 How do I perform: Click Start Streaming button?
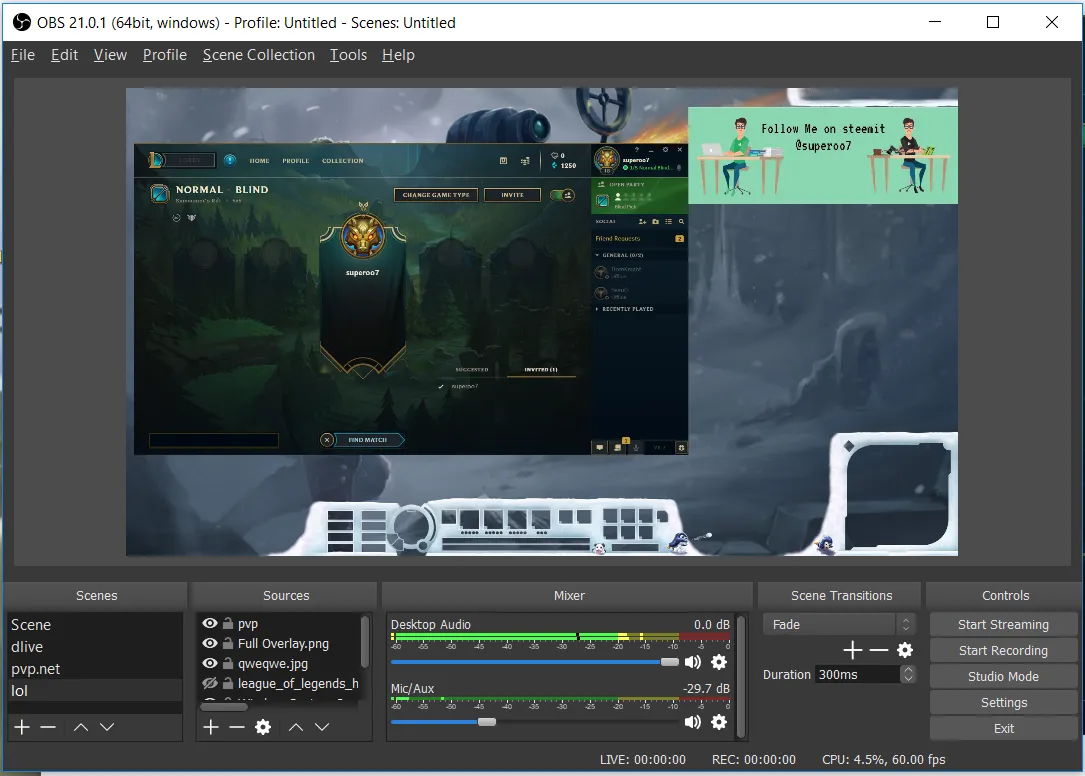coord(1003,624)
